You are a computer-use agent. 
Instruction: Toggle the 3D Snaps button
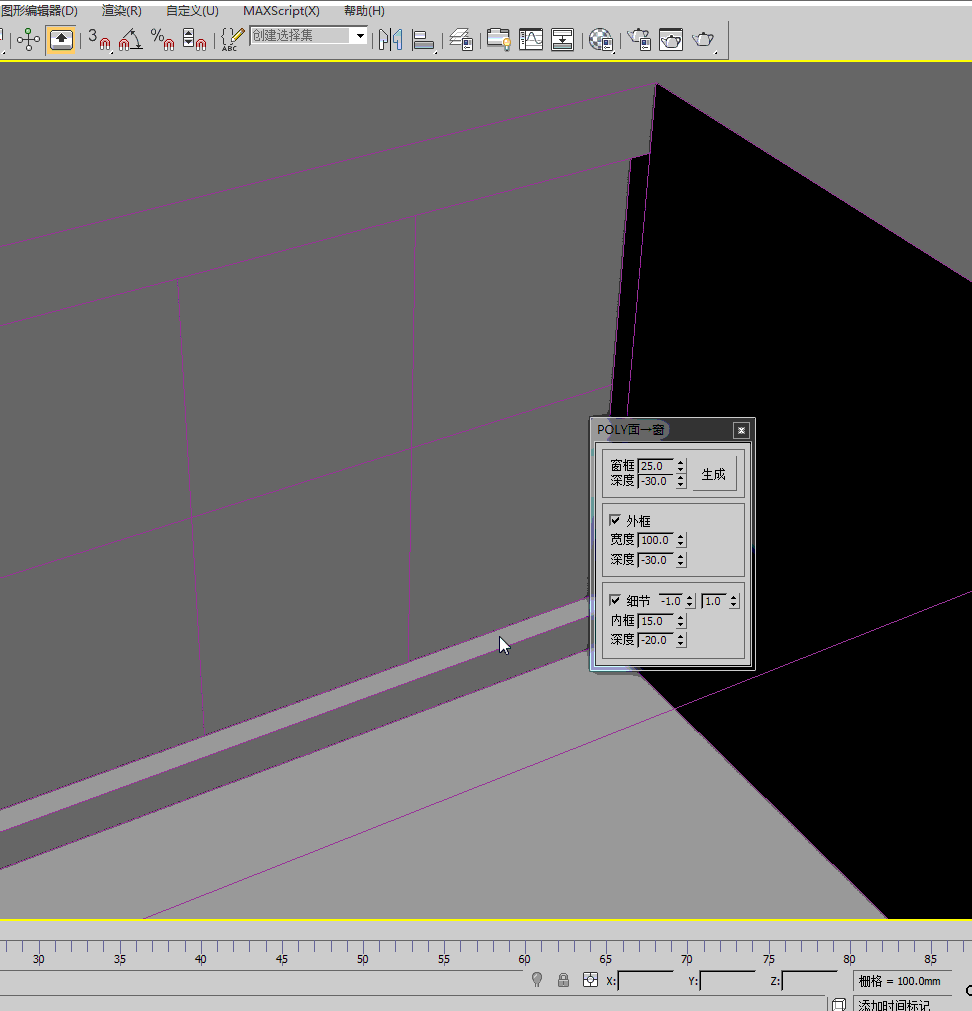coord(99,40)
